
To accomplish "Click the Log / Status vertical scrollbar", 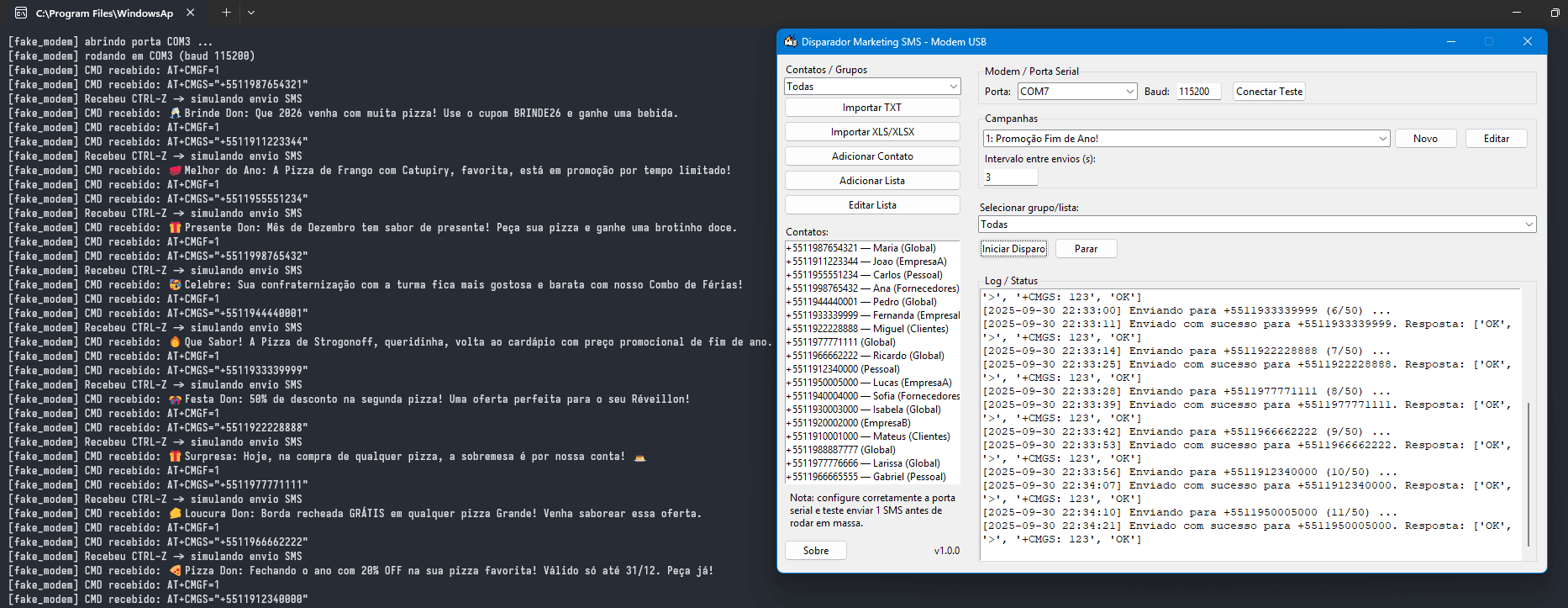I will [1528, 471].
